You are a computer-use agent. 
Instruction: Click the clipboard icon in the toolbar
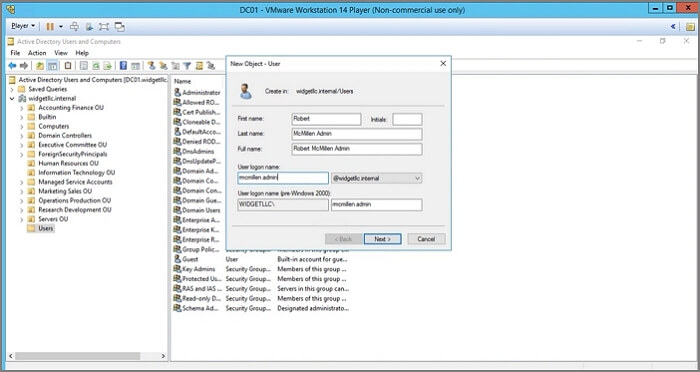68,66
